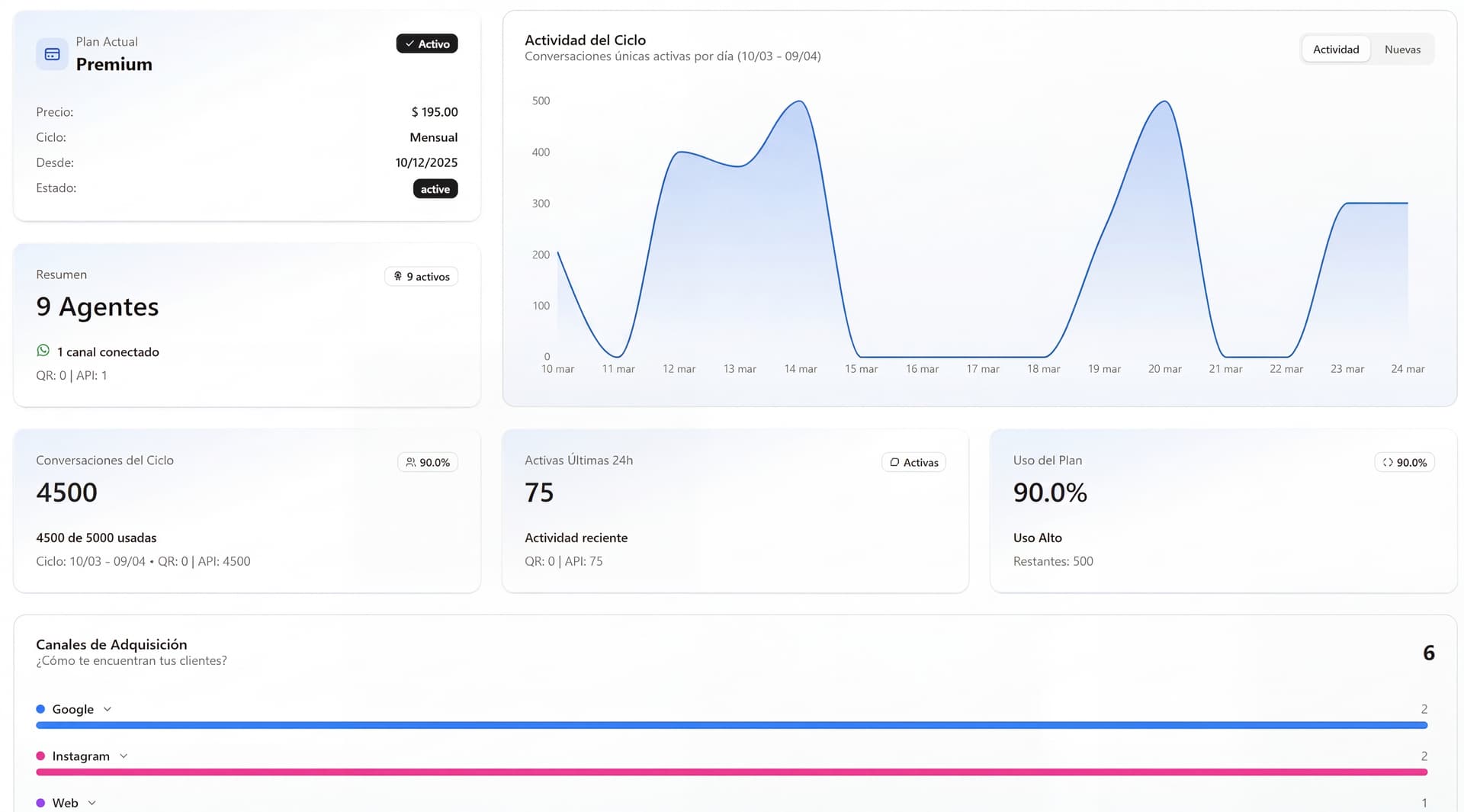Expand the Instagram channel chevron
Viewport: 1464px width, 812px height.
[124, 756]
